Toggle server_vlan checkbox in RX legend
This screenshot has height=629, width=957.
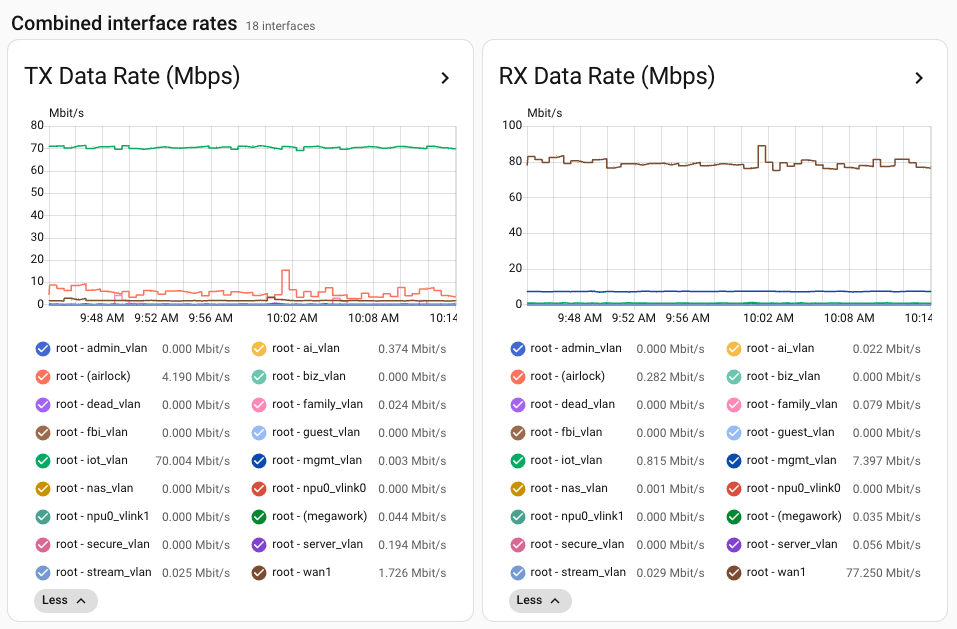(734, 545)
